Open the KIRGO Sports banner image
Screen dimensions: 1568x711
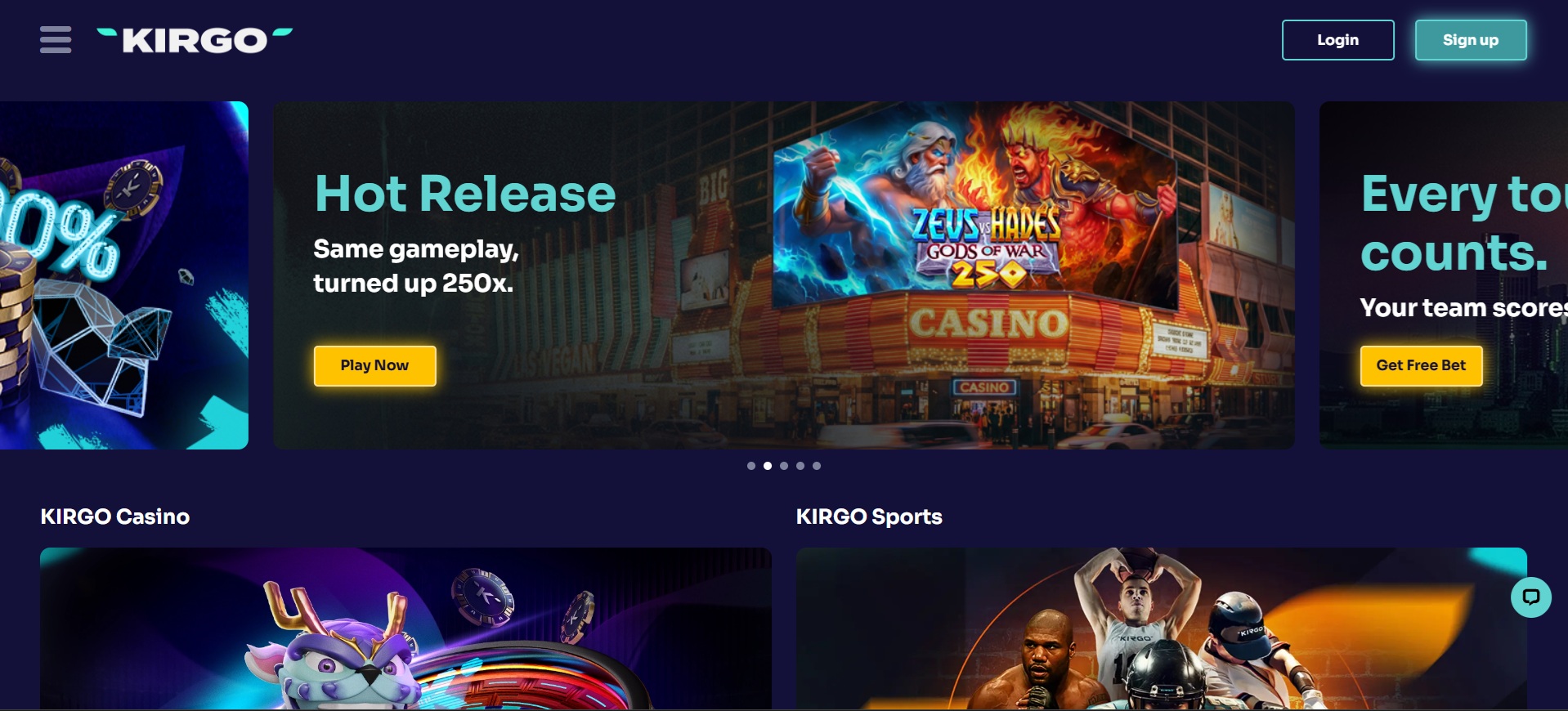(x=1161, y=628)
